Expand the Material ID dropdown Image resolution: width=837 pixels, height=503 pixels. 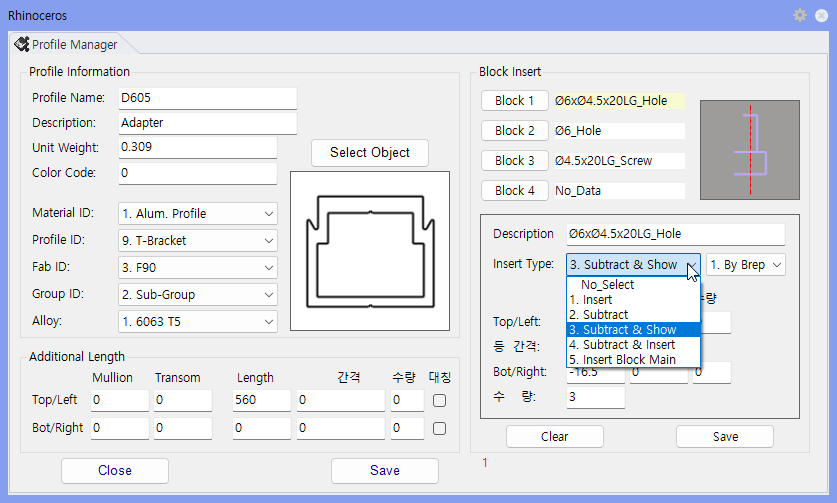[x=198, y=214]
